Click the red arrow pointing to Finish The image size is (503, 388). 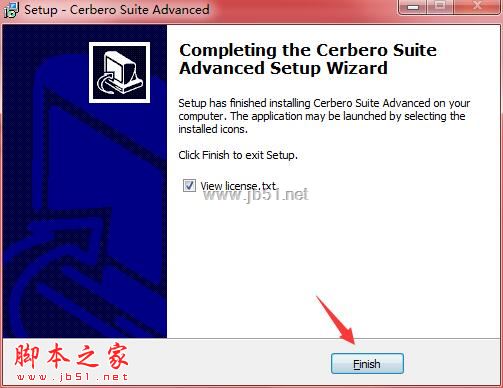point(336,320)
